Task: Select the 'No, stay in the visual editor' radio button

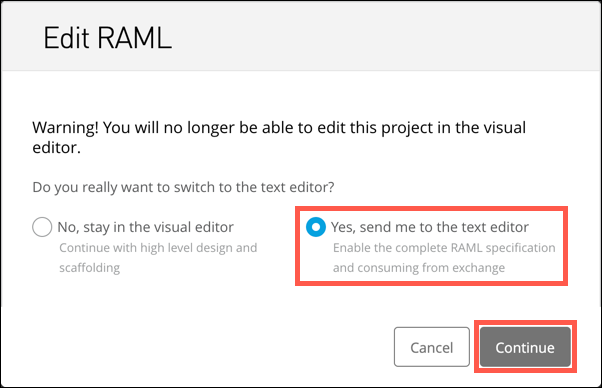Action: point(42,227)
